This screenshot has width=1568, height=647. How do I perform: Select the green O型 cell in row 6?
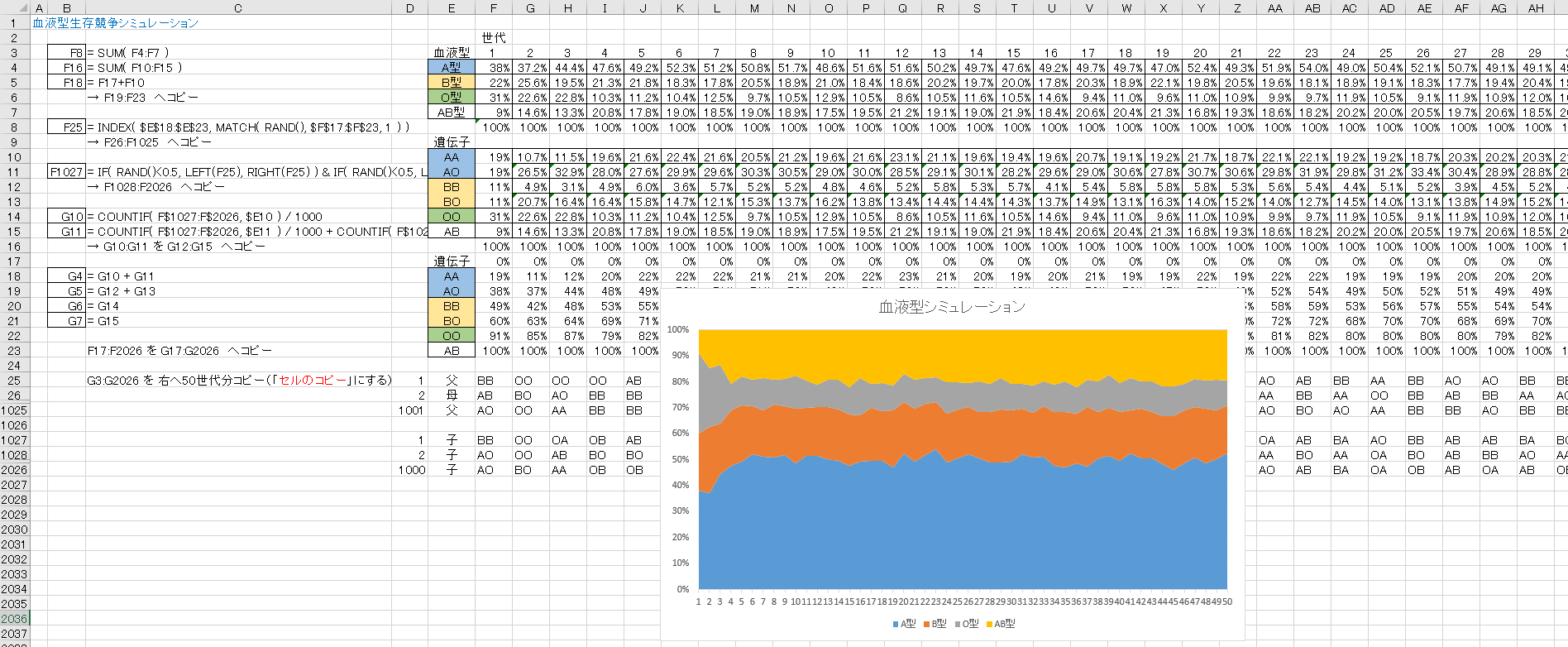tap(452, 98)
